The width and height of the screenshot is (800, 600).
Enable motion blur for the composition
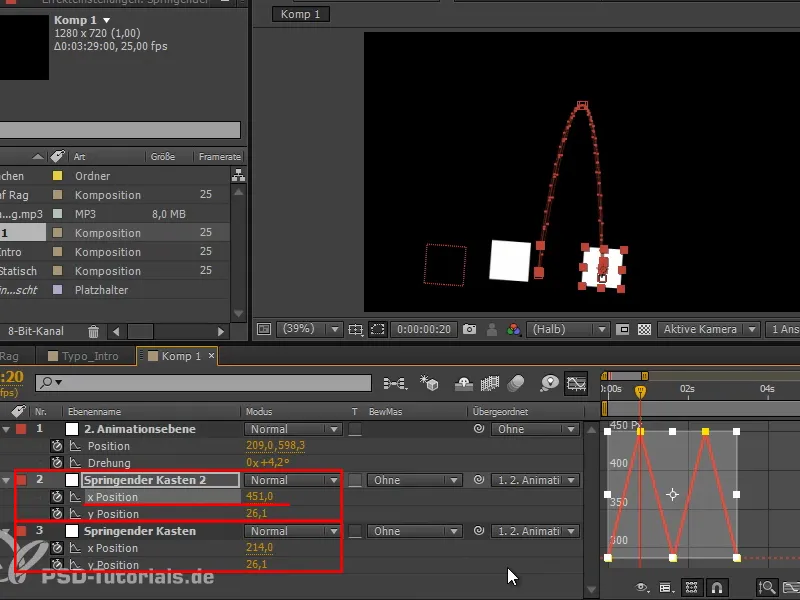(x=516, y=383)
